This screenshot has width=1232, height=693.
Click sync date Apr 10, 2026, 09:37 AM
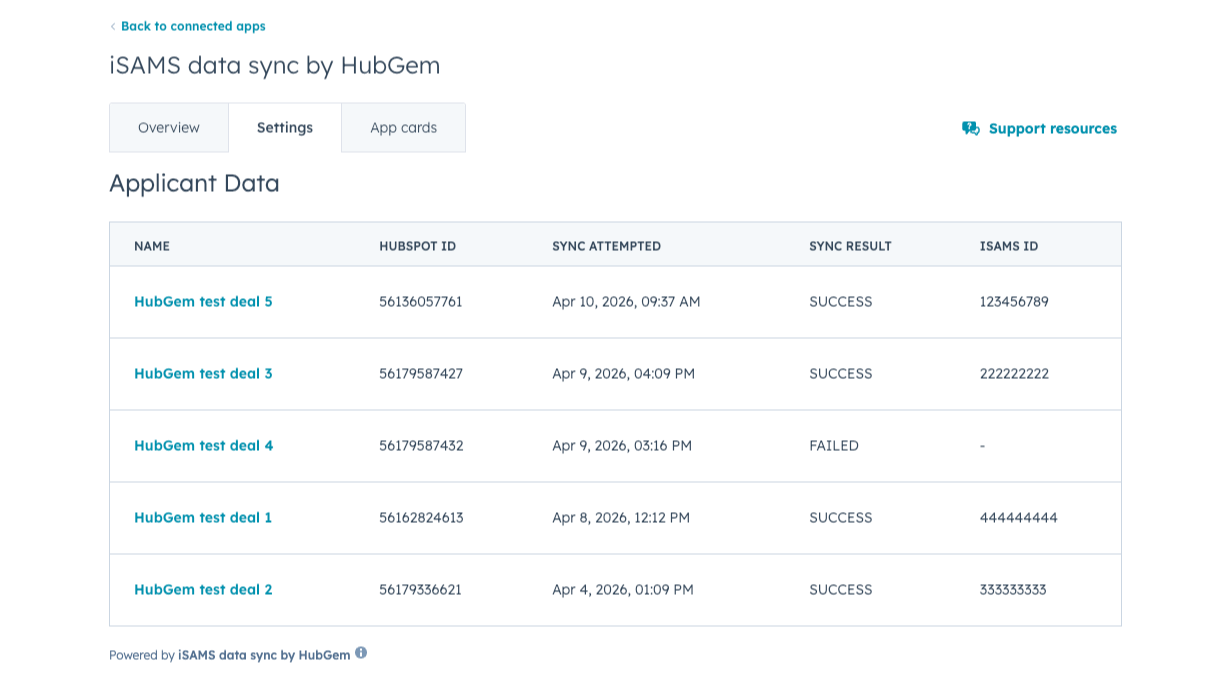pos(626,301)
